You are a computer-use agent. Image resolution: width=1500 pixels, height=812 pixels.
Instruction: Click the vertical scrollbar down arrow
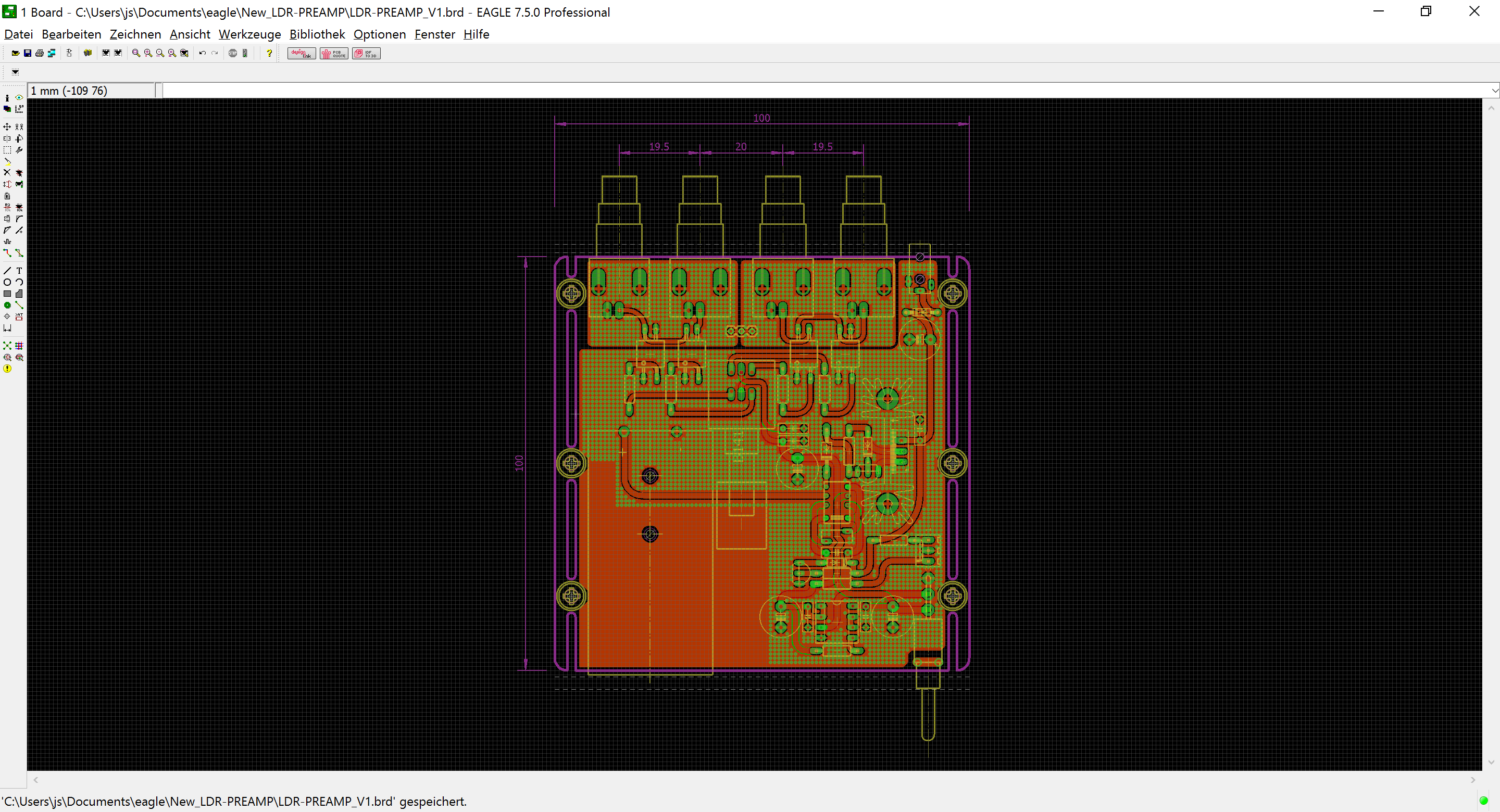tap(1491, 762)
